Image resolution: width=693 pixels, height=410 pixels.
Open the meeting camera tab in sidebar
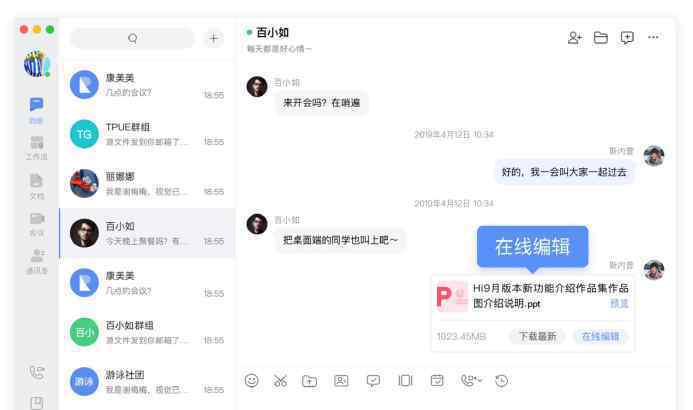click(x=37, y=224)
